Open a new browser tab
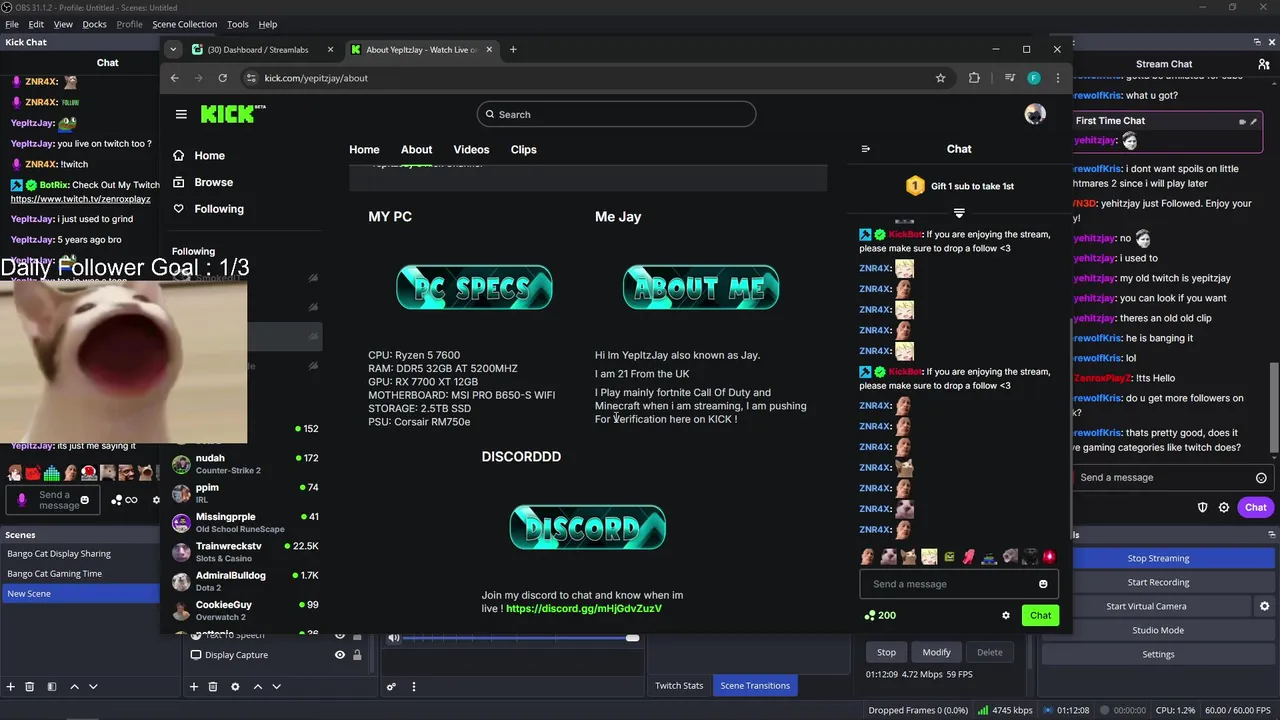Screen dimensions: 1280x720 pos(513,49)
